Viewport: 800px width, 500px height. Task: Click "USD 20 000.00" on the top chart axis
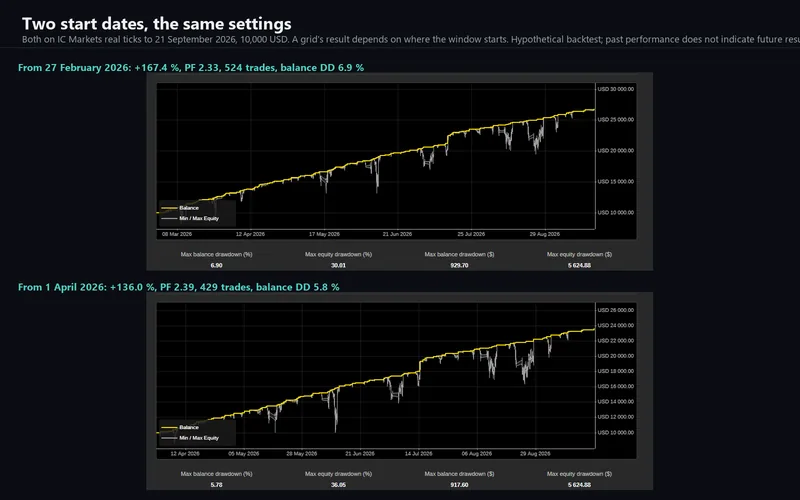[x=616, y=151]
